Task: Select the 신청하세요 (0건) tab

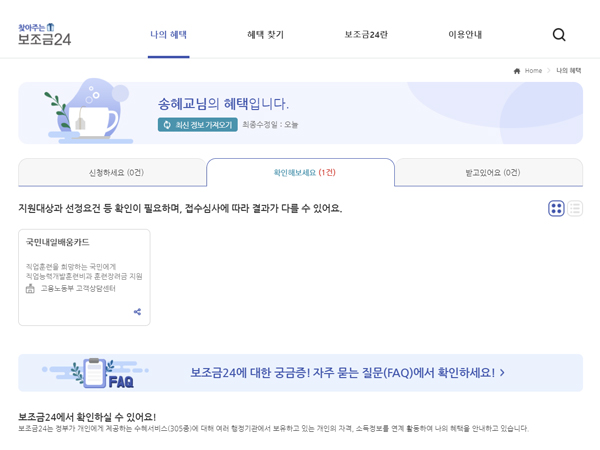Action: [112, 173]
